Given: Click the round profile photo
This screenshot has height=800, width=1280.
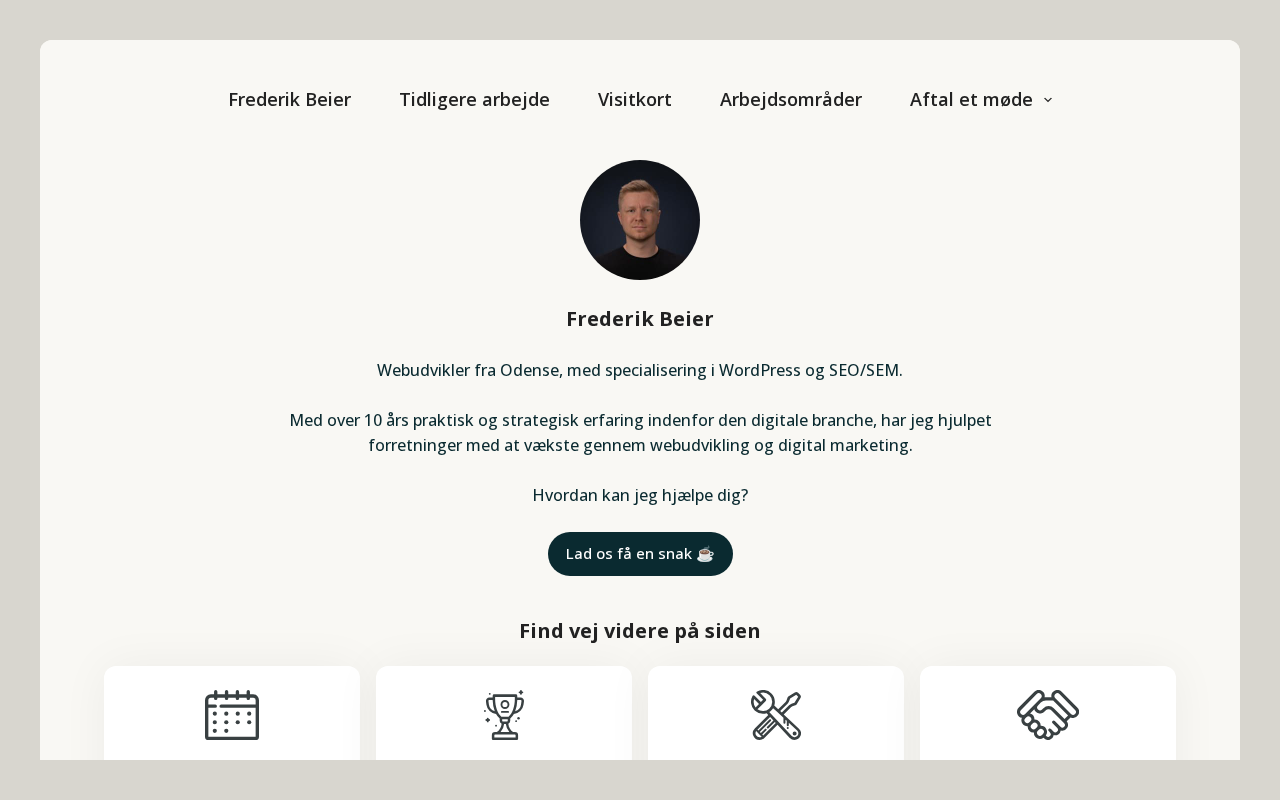Looking at the screenshot, I should 640,220.
